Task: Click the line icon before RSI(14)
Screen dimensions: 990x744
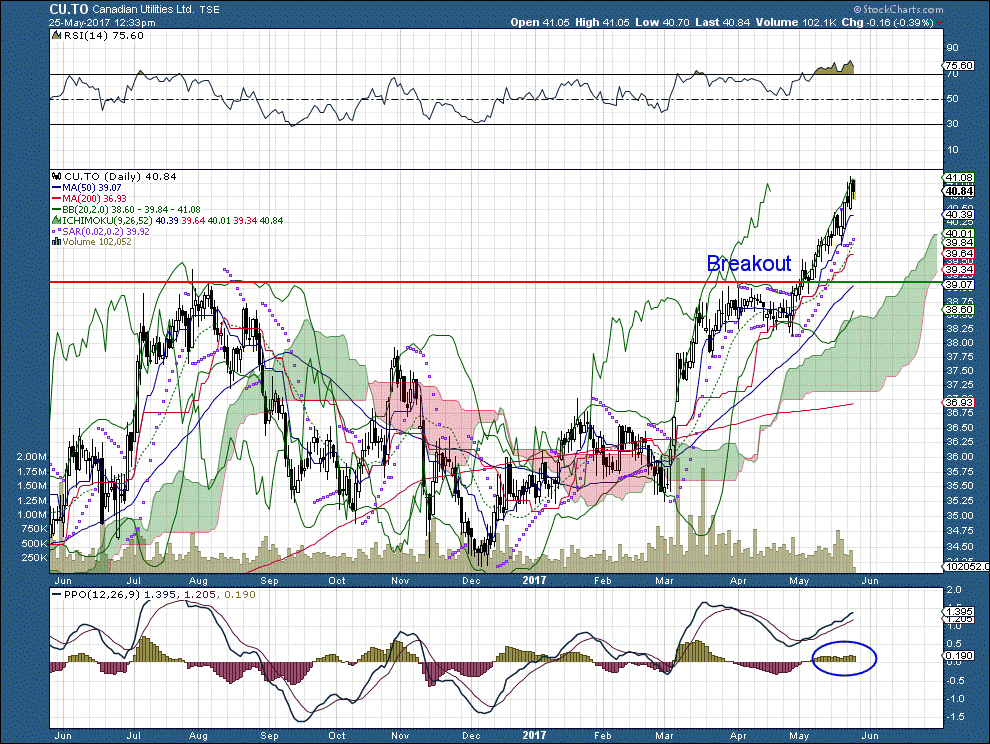Action: (x=57, y=35)
